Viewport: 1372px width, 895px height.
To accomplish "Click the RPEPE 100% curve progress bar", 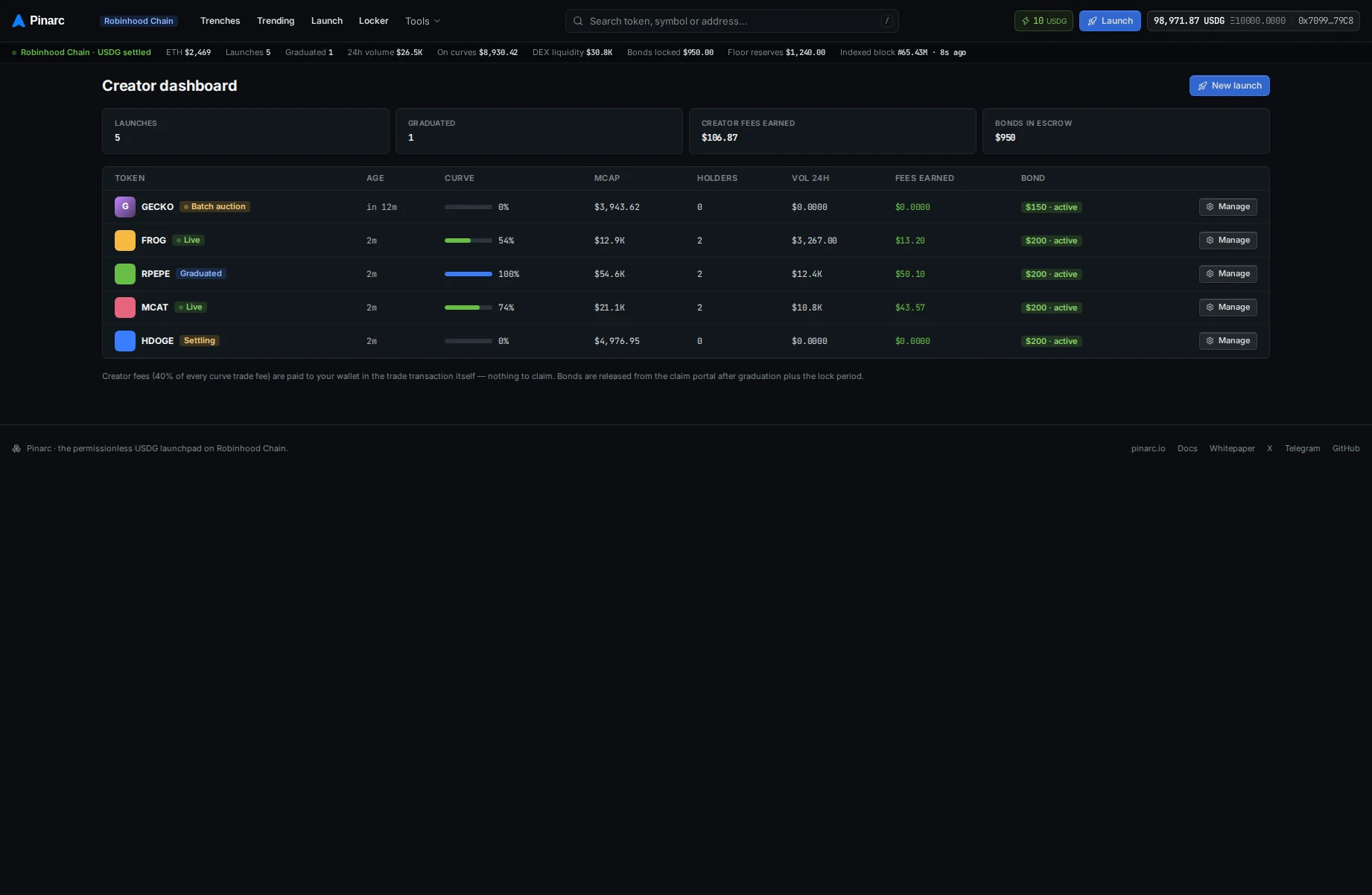I will coord(469,274).
